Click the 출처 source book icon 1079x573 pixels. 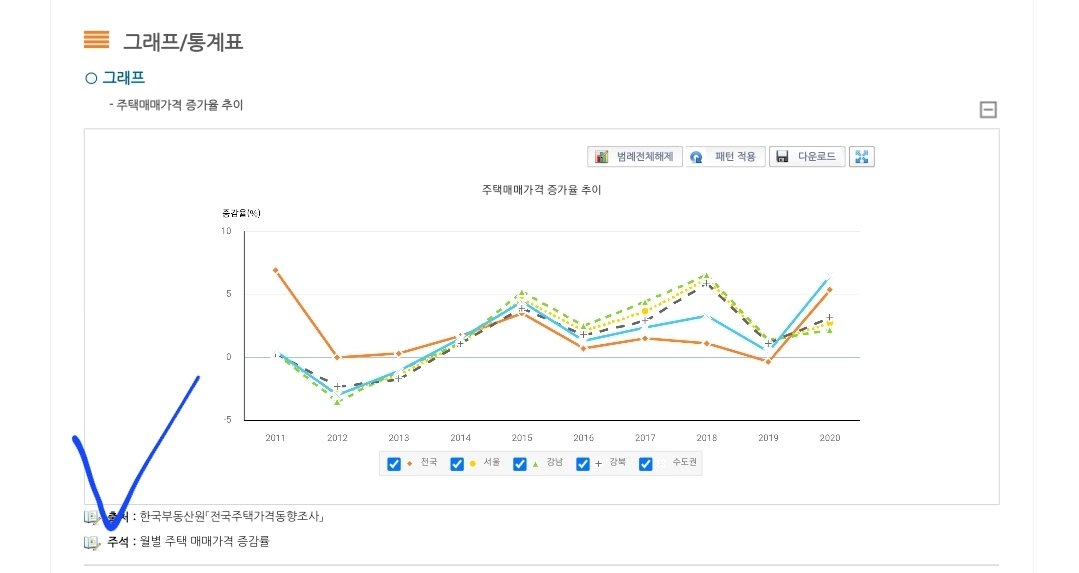coord(92,517)
